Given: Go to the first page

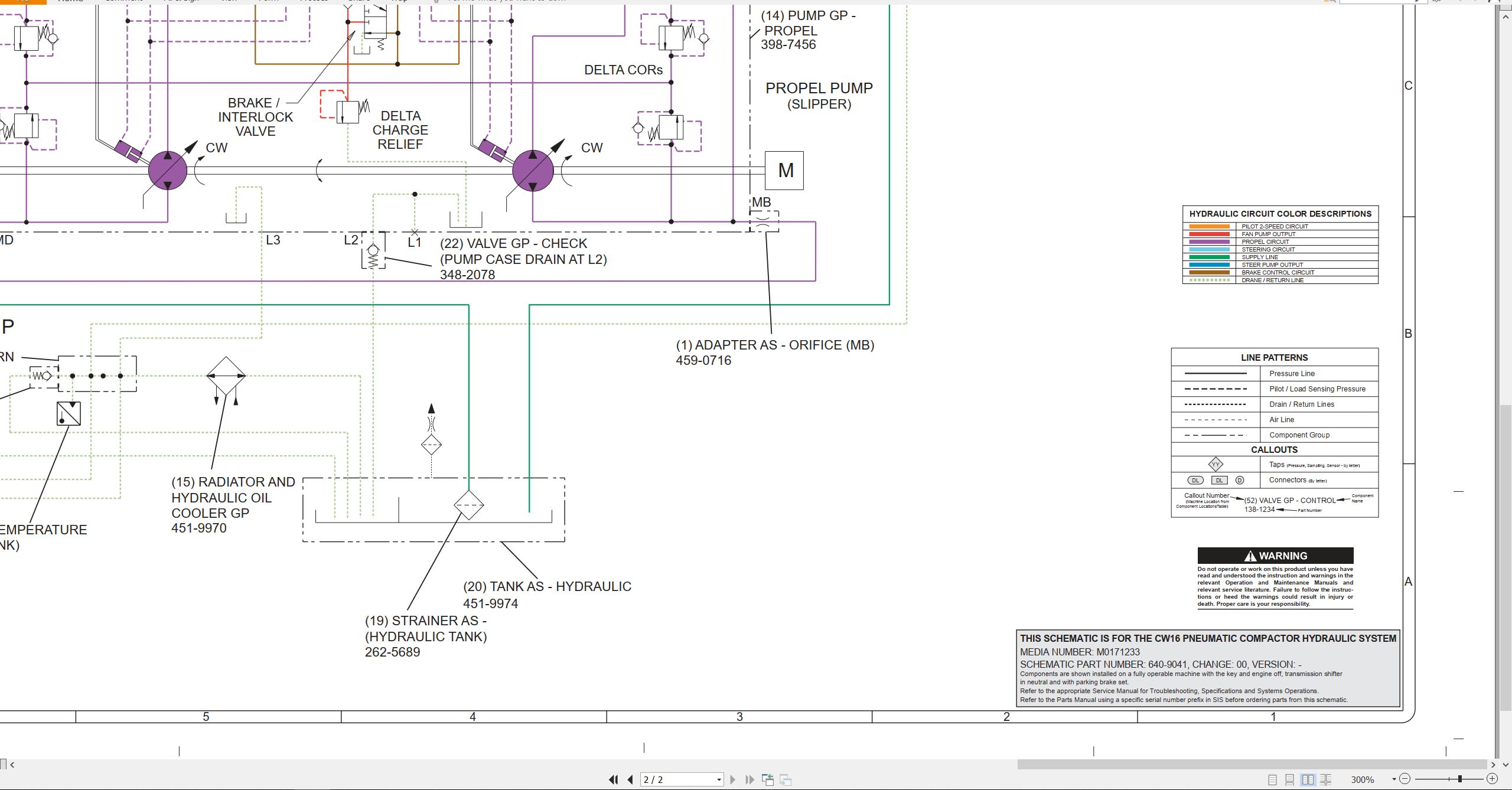Looking at the screenshot, I should [x=614, y=779].
